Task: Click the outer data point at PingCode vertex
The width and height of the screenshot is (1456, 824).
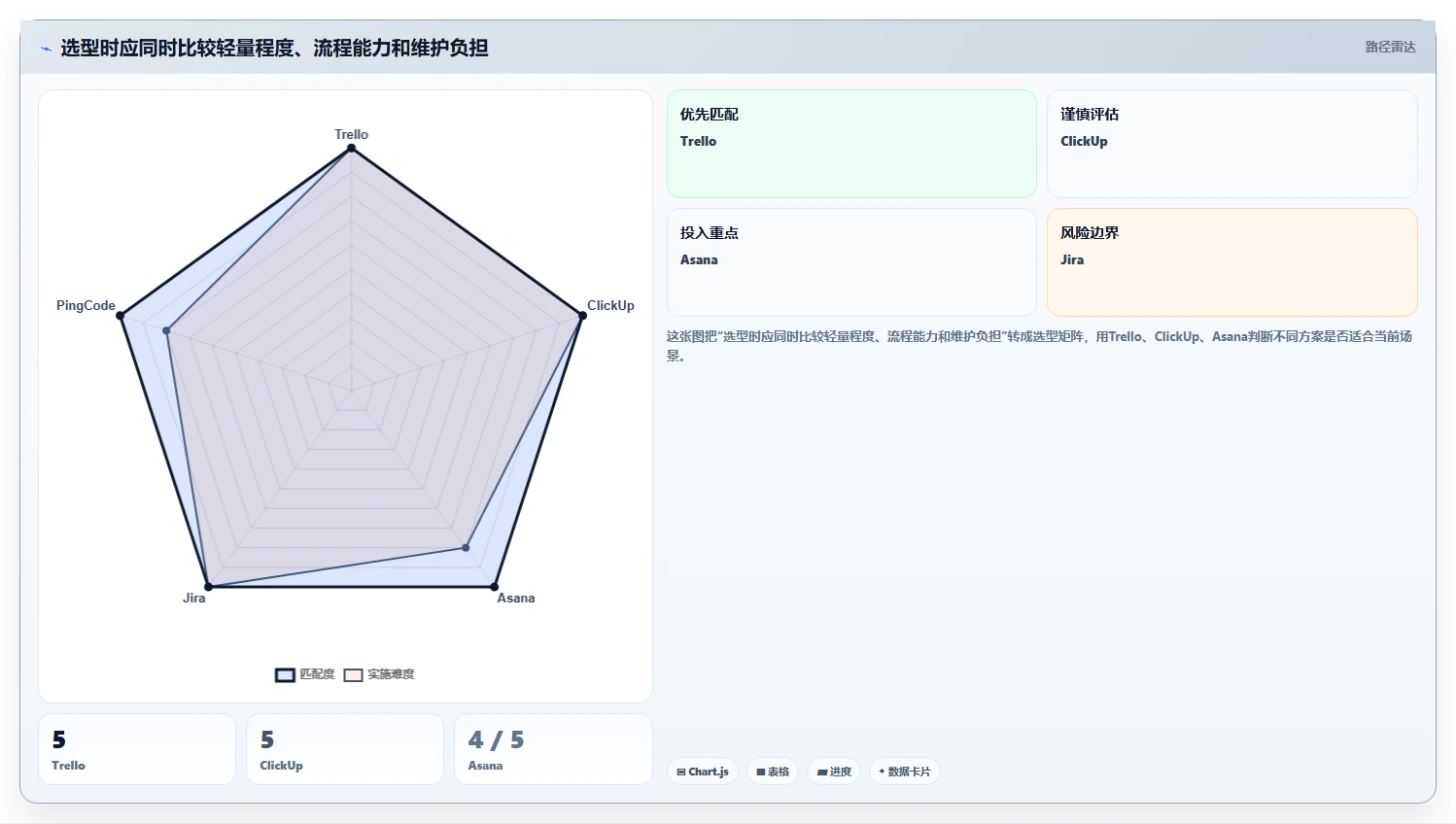Action: [x=121, y=315]
